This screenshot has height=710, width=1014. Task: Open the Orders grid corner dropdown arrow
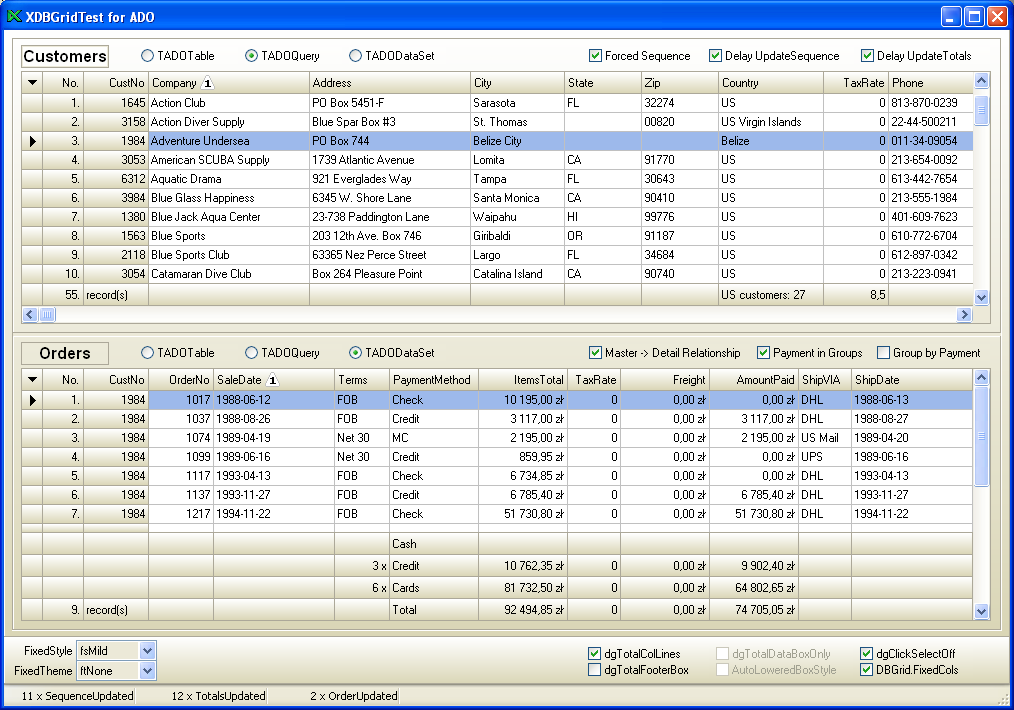[32, 380]
